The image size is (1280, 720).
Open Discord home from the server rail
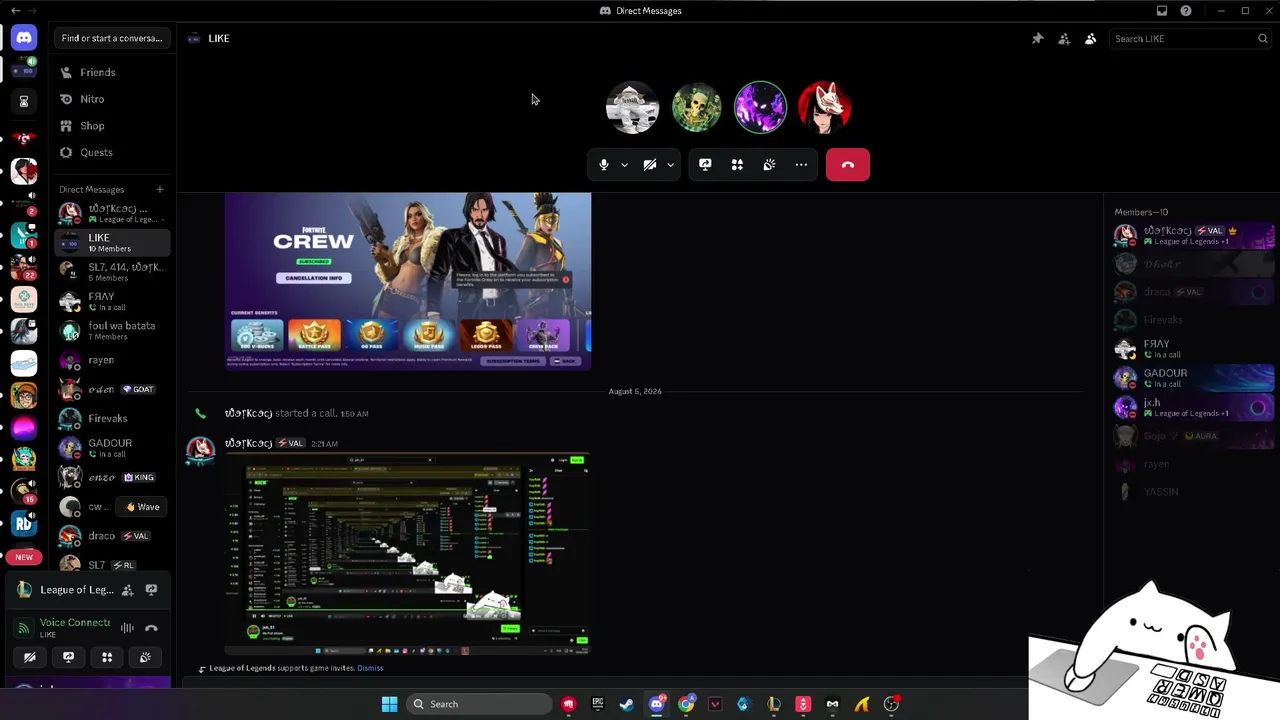(x=24, y=38)
